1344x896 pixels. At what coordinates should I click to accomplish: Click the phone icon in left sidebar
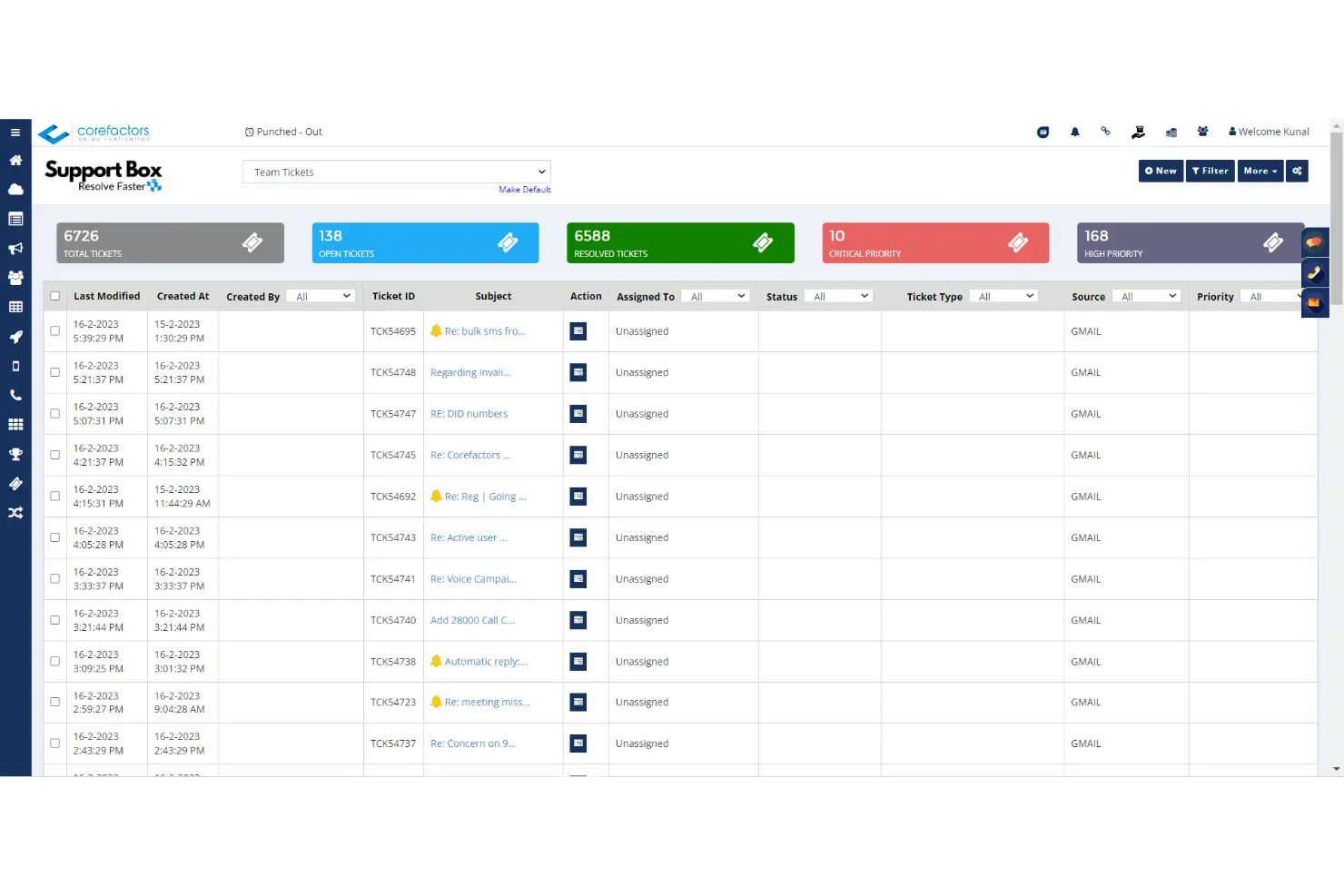click(15, 396)
